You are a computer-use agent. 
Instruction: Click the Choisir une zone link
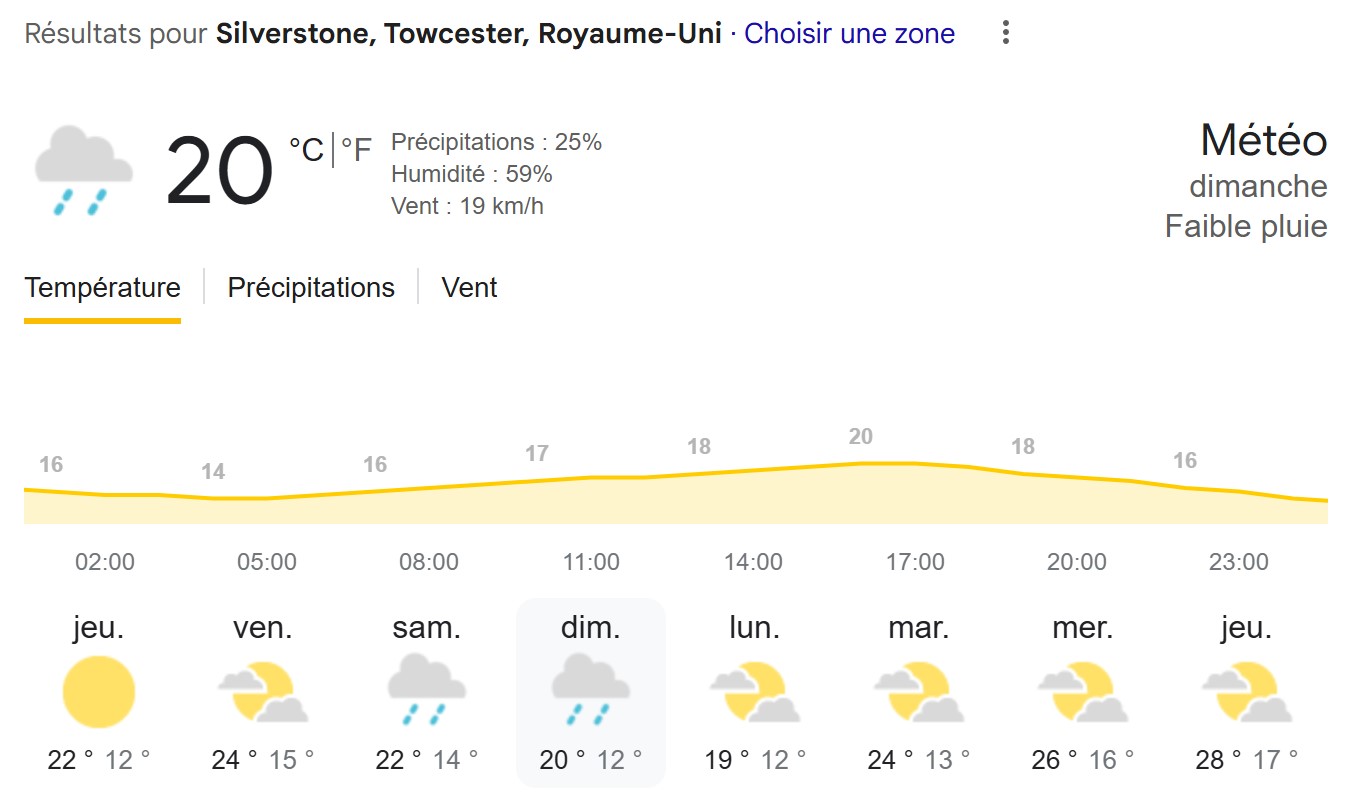(850, 33)
